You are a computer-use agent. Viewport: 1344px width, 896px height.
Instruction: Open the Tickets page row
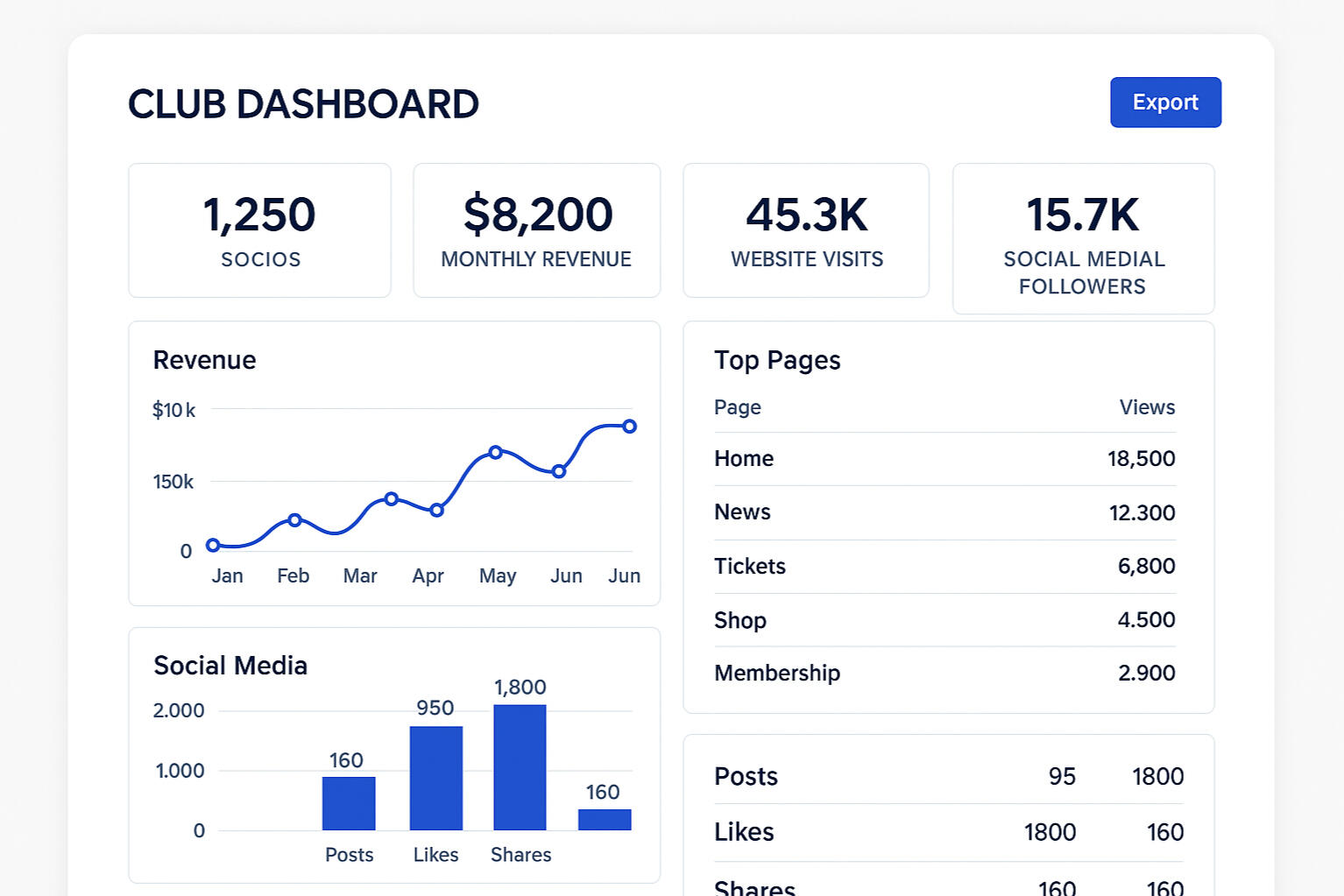pyautogui.click(x=944, y=567)
